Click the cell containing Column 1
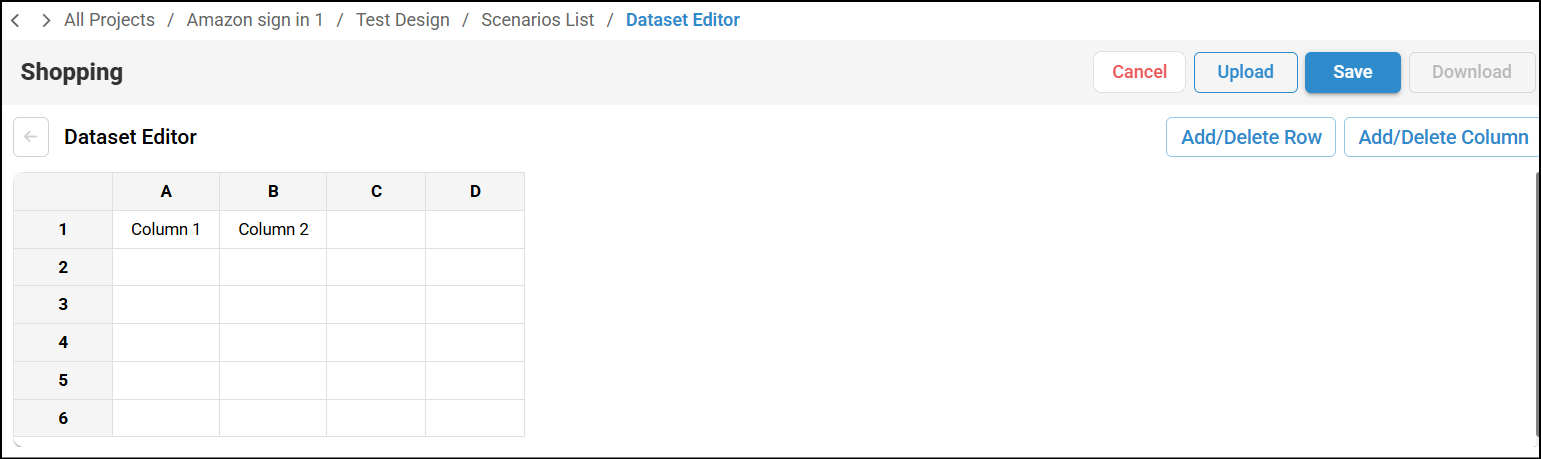This screenshot has width=1541, height=459. (166, 229)
